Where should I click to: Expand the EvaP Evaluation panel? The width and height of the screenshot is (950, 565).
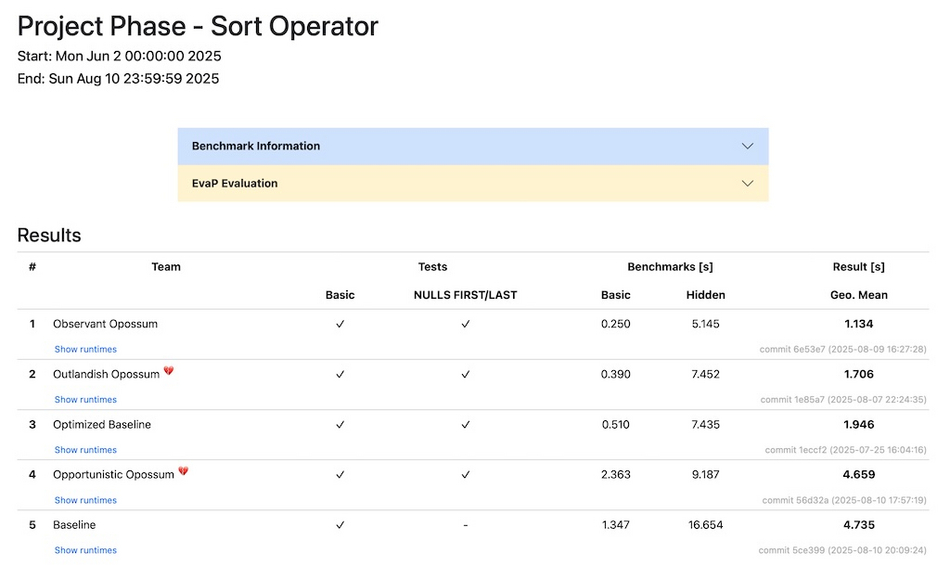coord(473,183)
